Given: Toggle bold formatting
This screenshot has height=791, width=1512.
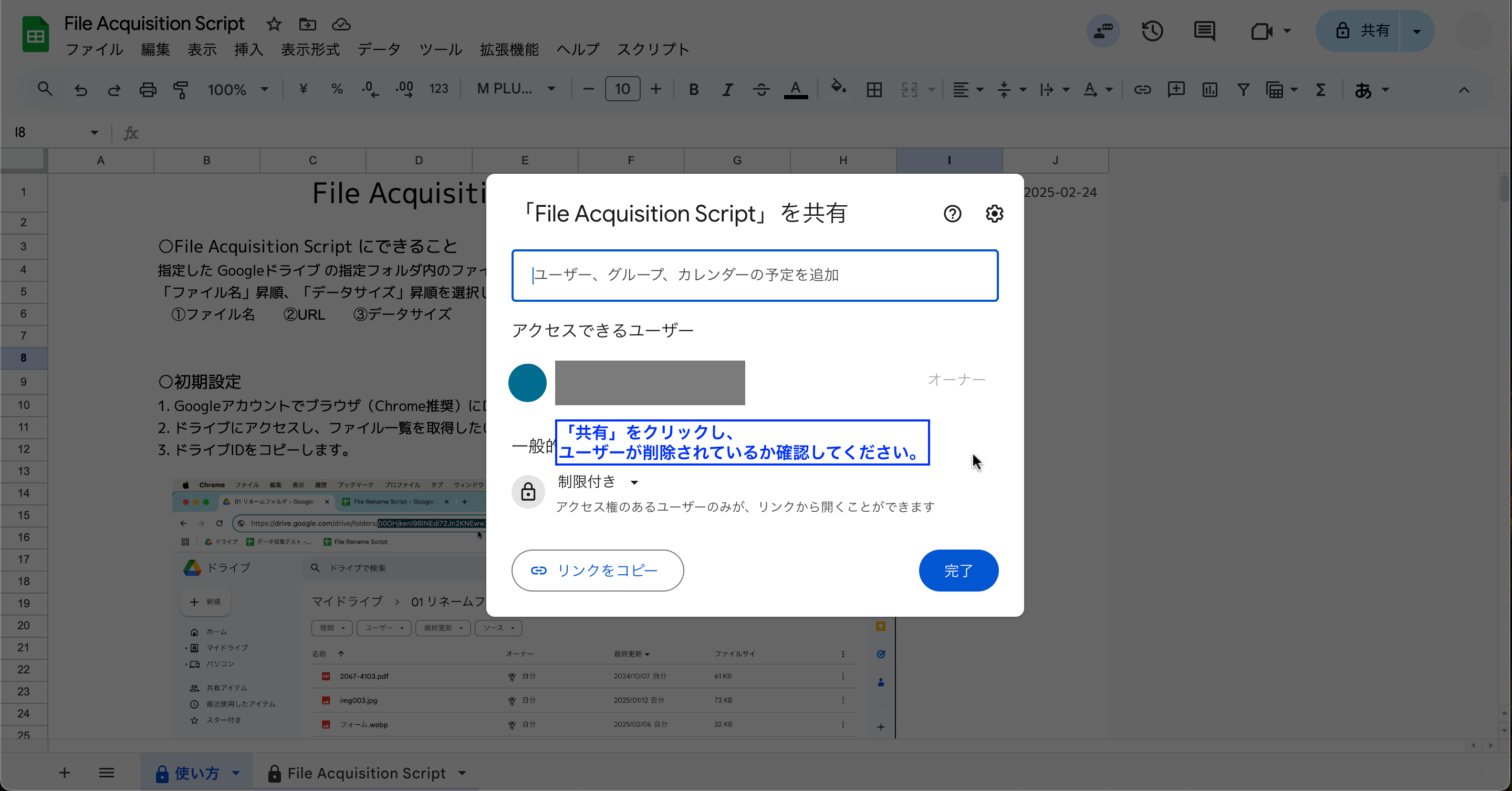Looking at the screenshot, I should click(693, 89).
